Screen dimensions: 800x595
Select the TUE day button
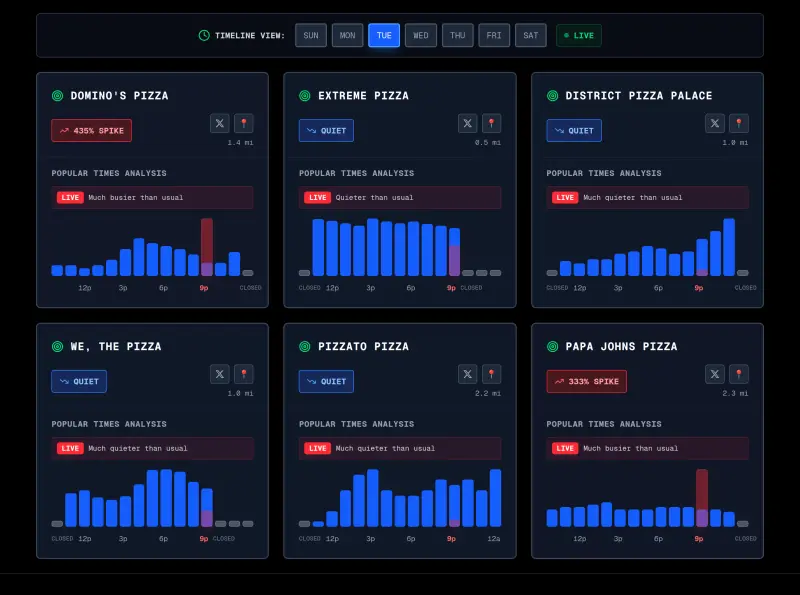(384, 36)
